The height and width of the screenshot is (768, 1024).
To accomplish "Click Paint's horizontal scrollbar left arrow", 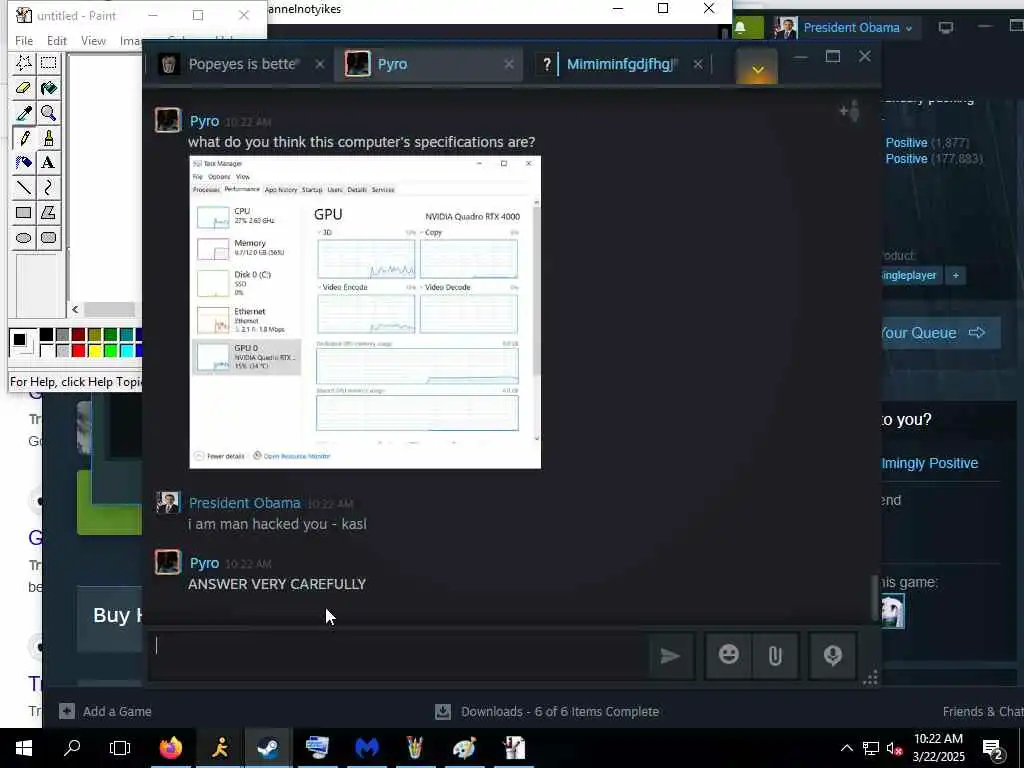I will pos(75,310).
